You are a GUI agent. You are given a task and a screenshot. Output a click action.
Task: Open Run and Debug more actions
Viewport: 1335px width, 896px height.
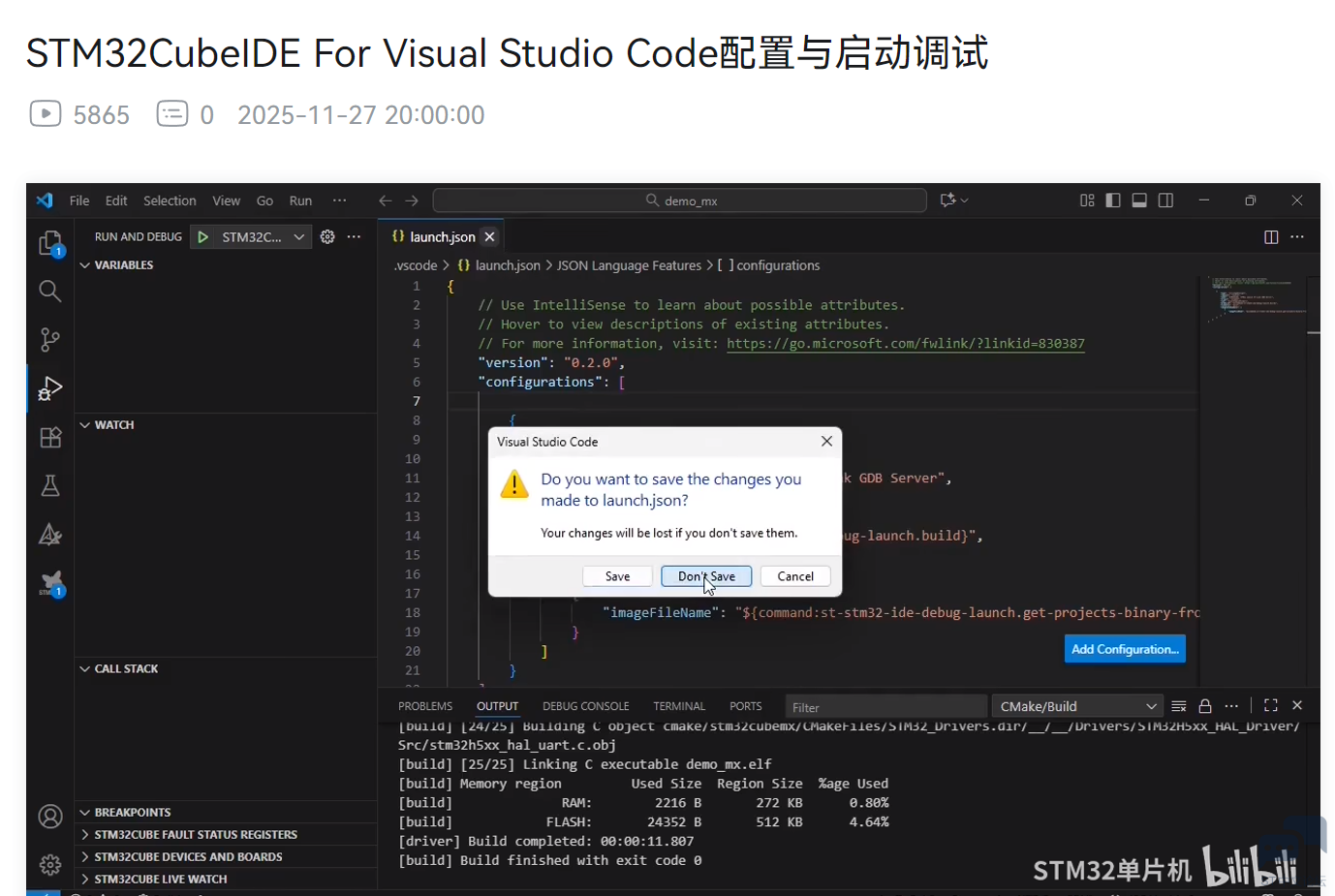[355, 237]
